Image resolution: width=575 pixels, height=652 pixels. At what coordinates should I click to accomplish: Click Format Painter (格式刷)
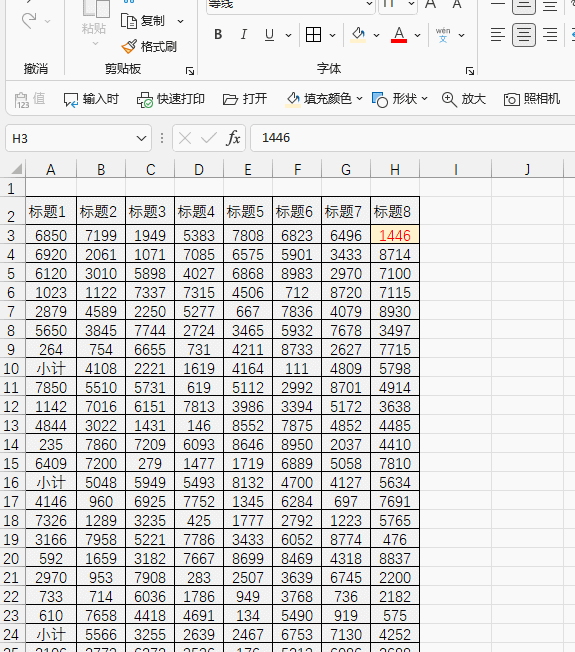tap(149, 47)
